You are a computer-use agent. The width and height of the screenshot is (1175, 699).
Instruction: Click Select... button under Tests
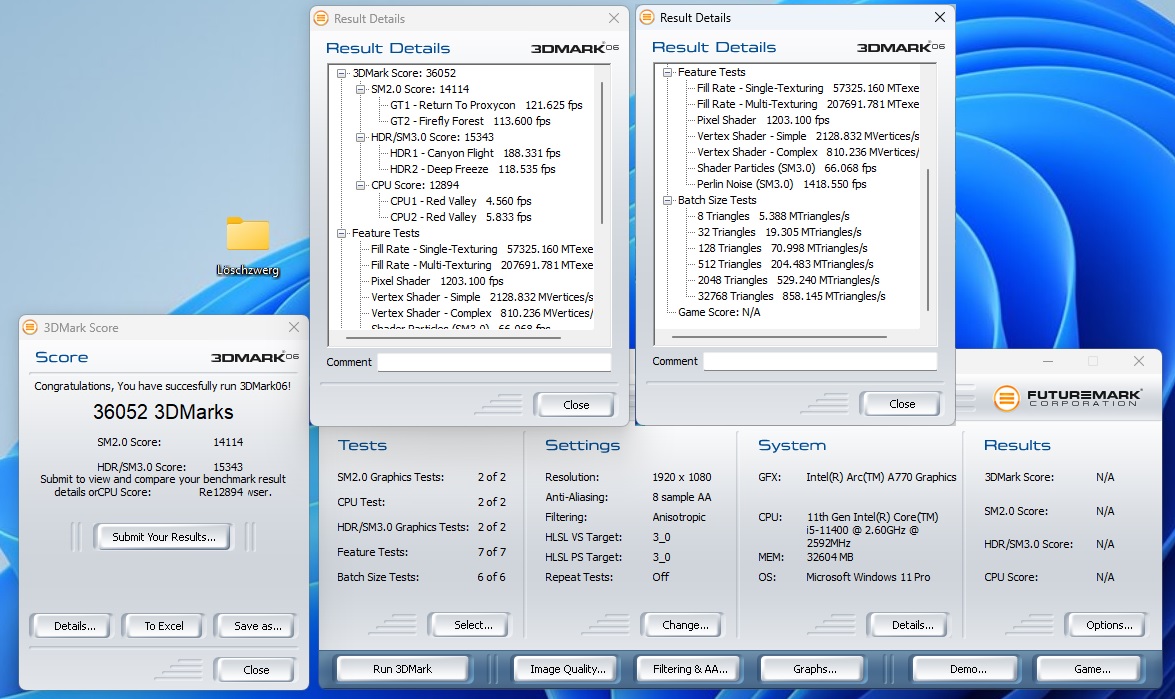[472, 625]
